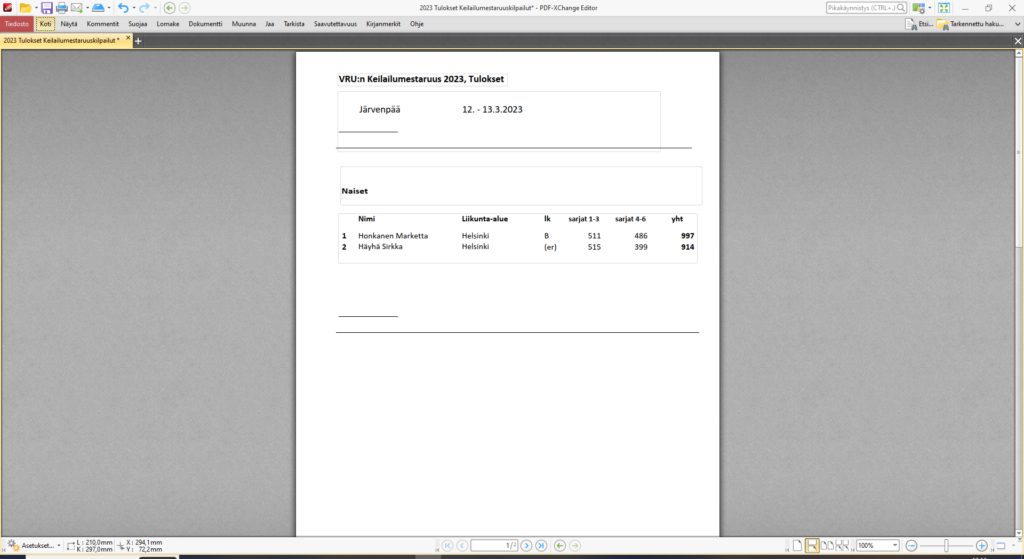Toggle continuous page layout mode
1024x559 pixels.
(812, 545)
